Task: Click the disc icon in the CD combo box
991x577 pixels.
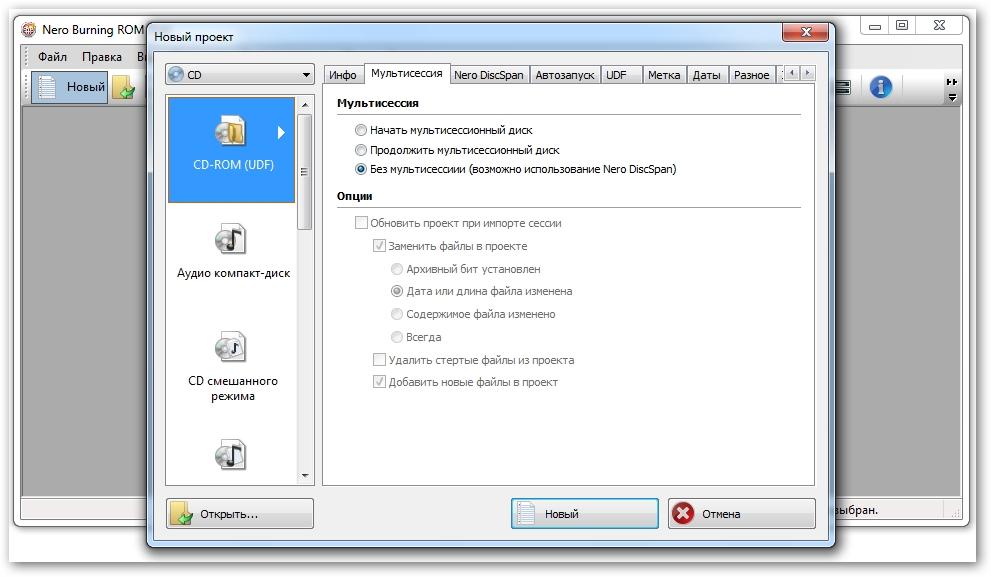Action: [x=176, y=75]
